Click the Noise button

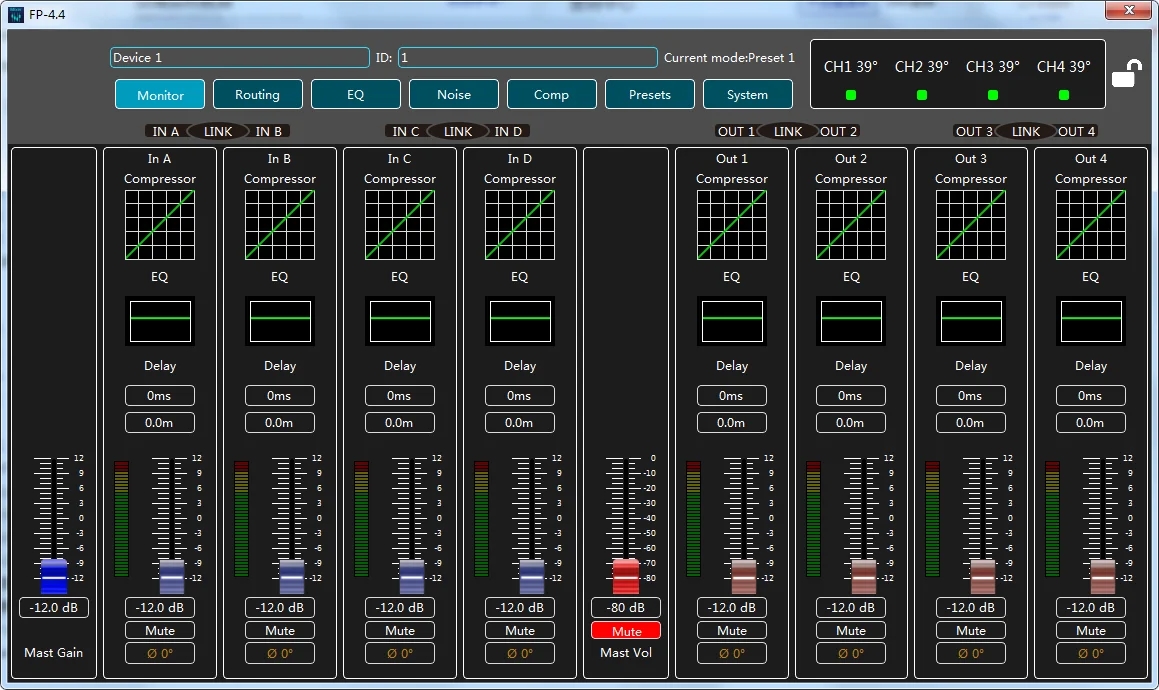pyautogui.click(x=453, y=95)
